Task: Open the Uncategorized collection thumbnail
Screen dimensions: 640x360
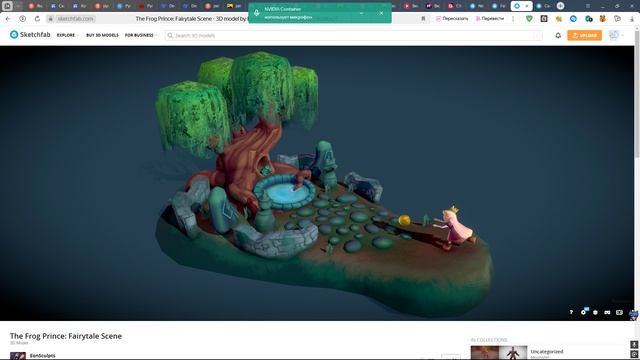Action: tap(499, 353)
